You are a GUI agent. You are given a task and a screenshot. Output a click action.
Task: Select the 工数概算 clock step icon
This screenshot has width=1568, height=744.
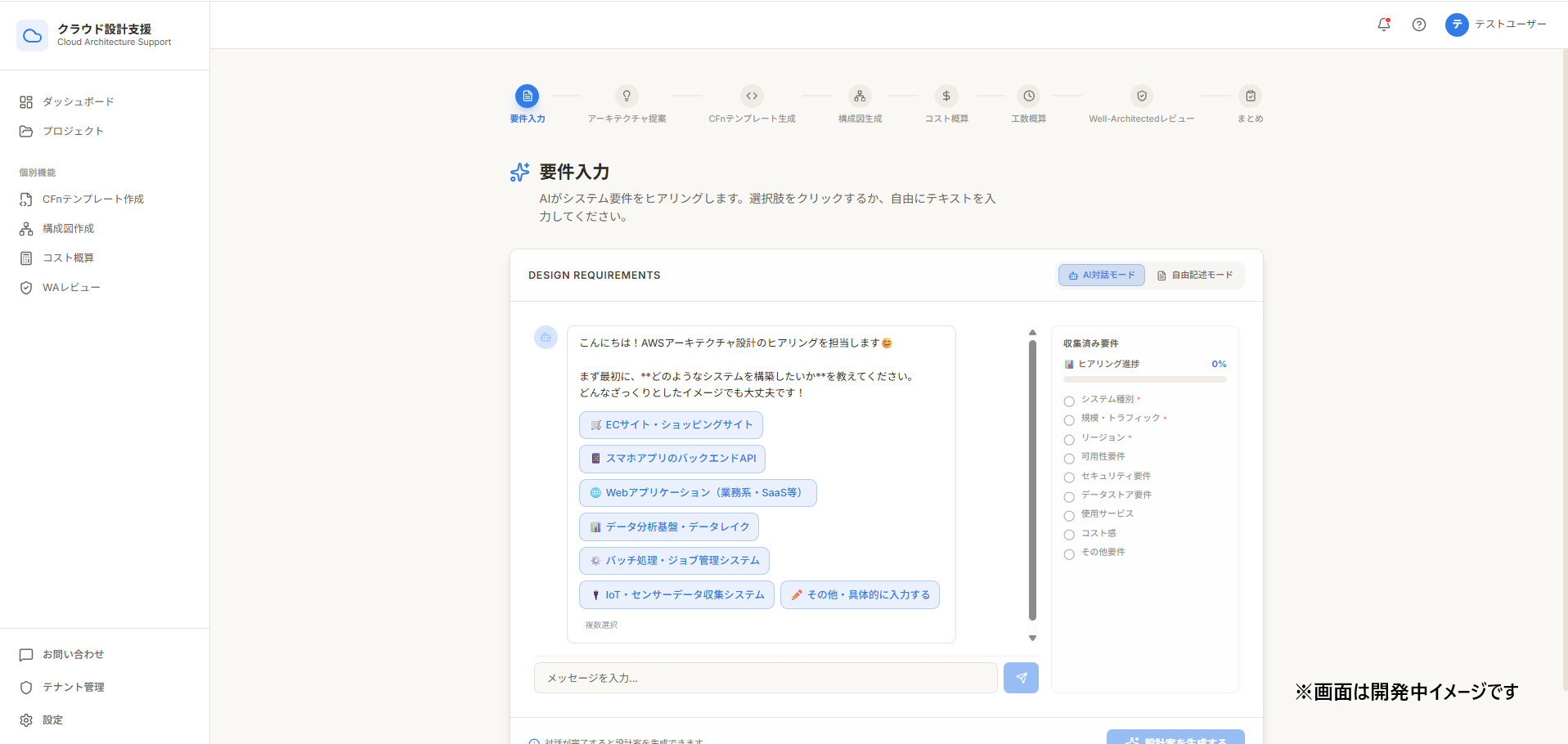tap(1029, 96)
